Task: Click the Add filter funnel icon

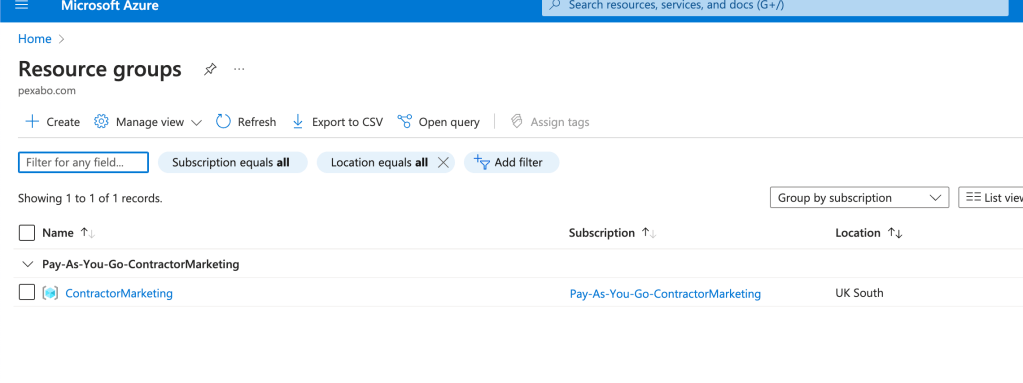Action: pyautogui.click(x=481, y=162)
